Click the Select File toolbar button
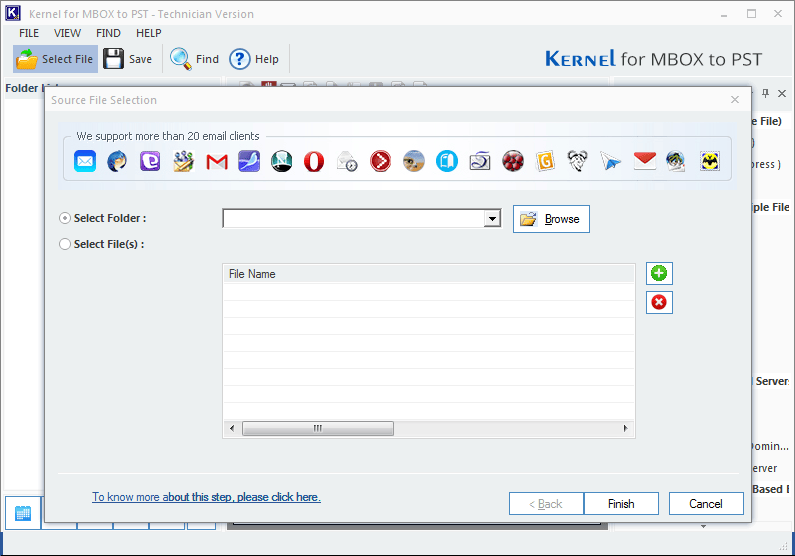Image resolution: width=795 pixels, height=556 pixels. click(55, 59)
